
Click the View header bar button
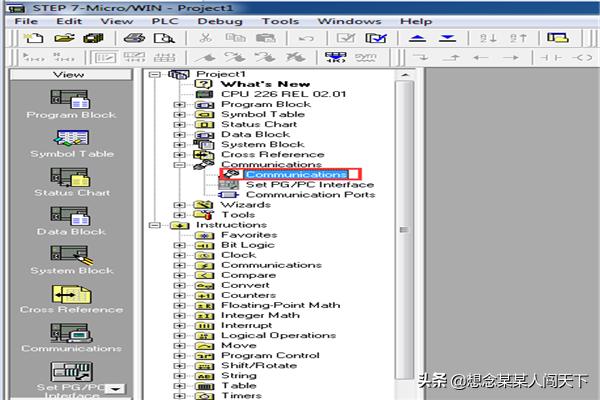click(70, 74)
